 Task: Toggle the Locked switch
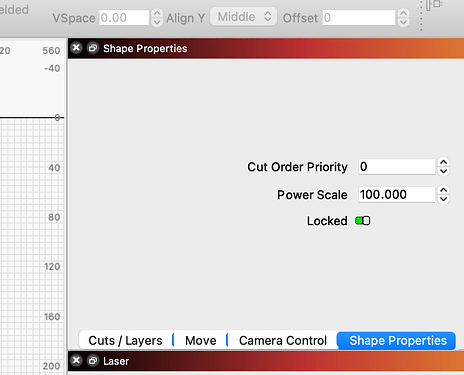363,221
